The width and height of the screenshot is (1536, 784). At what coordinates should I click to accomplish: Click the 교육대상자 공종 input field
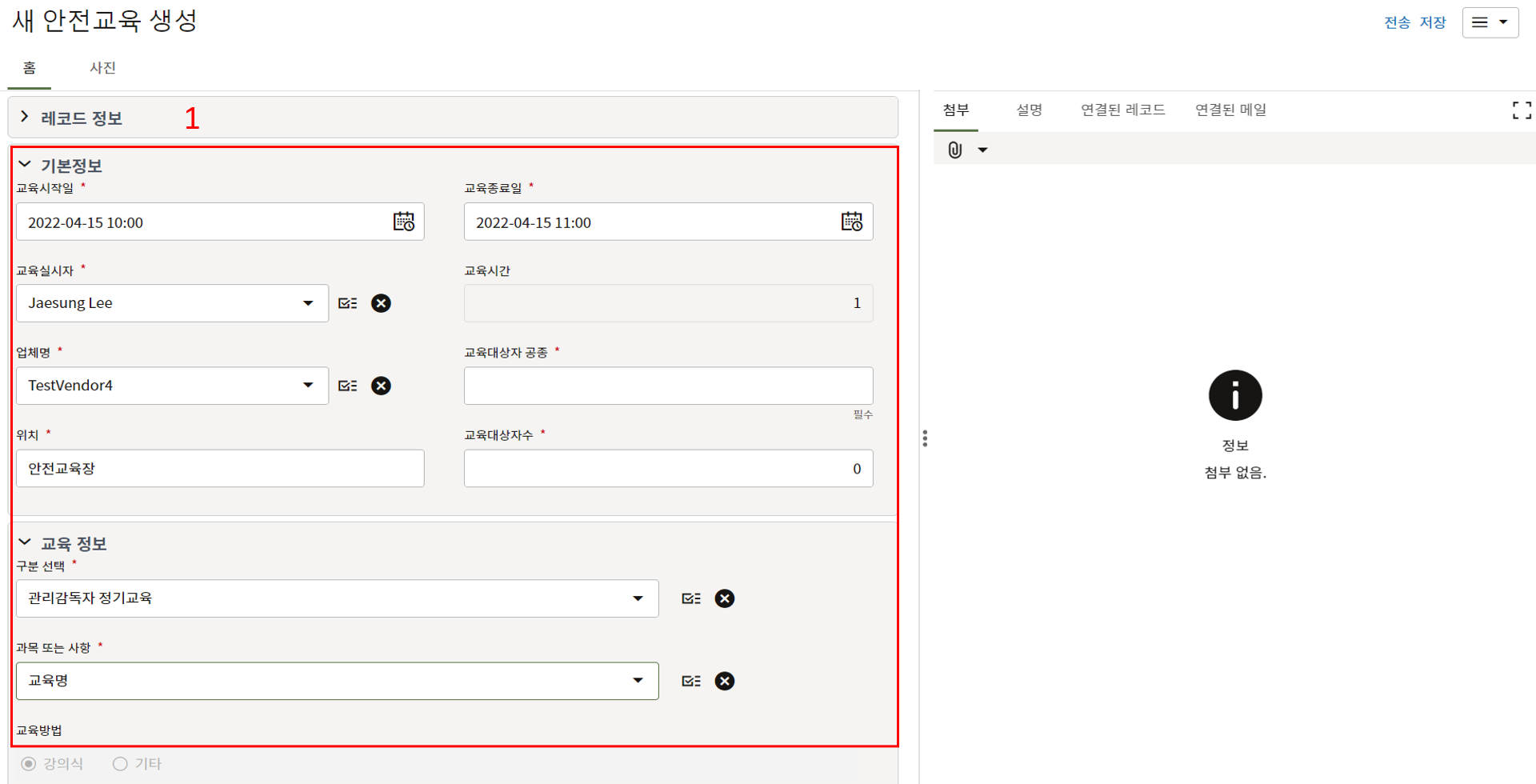coord(668,386)
